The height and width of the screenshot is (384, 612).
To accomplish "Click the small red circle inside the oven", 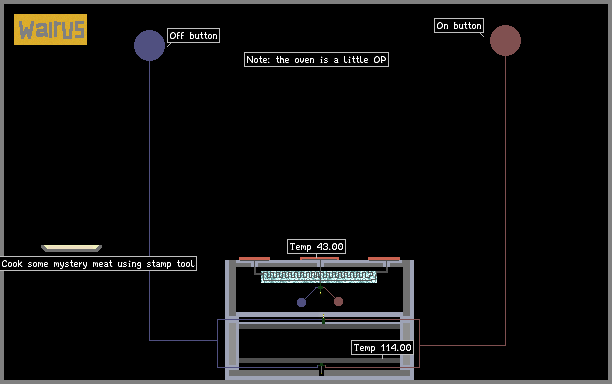I will (x=338, y=301).
